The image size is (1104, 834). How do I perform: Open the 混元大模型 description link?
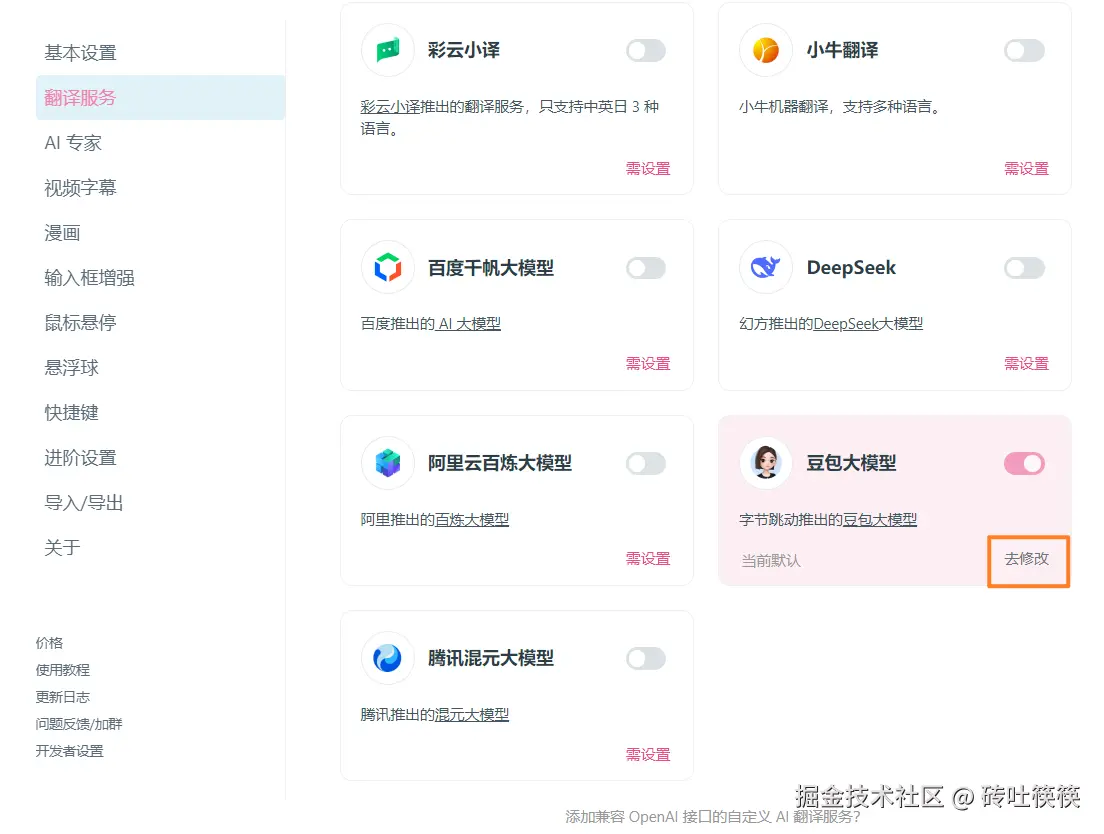(x=472, y=714)
